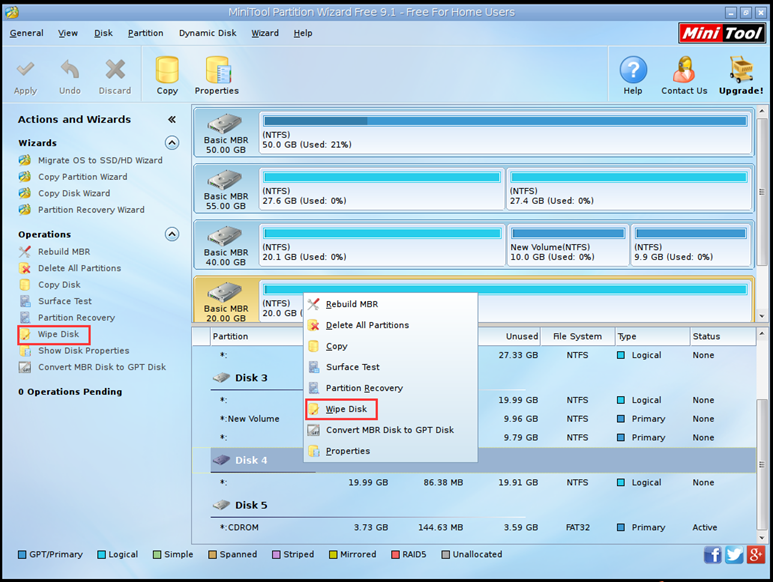
Task: Open the Disk menu
Action: (x=104, y=33)
